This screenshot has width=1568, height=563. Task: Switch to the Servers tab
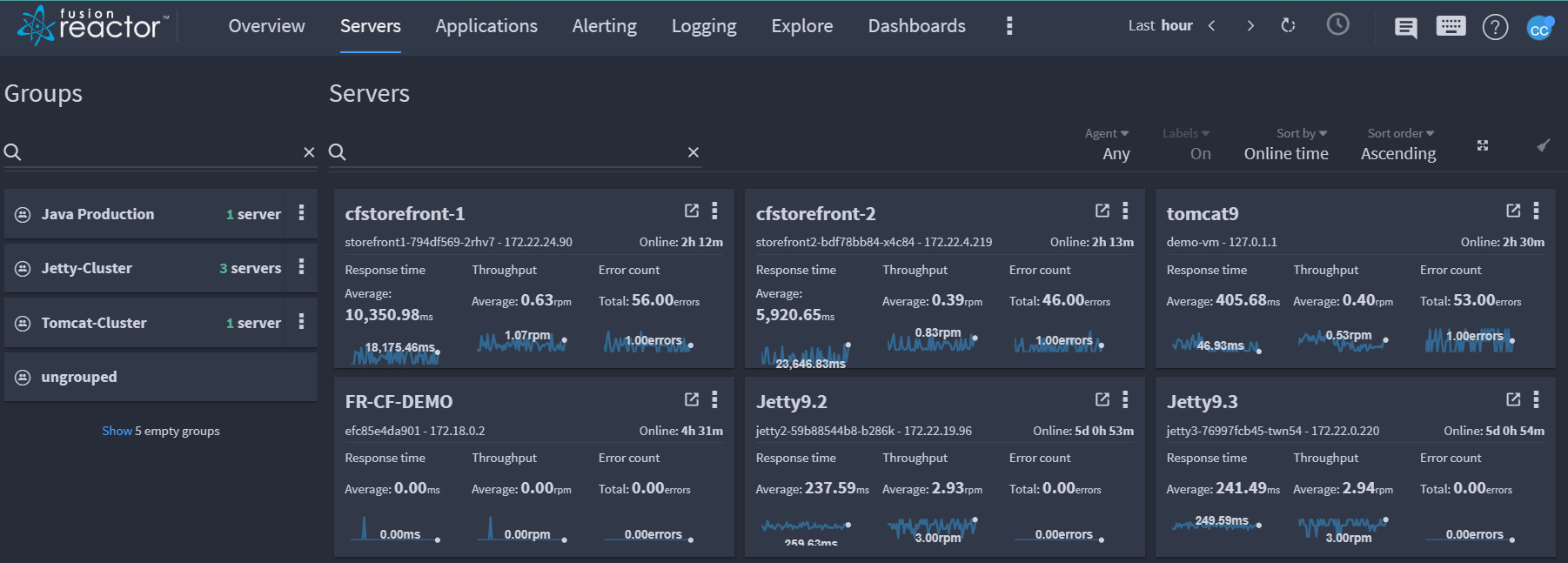pos(371,26)
